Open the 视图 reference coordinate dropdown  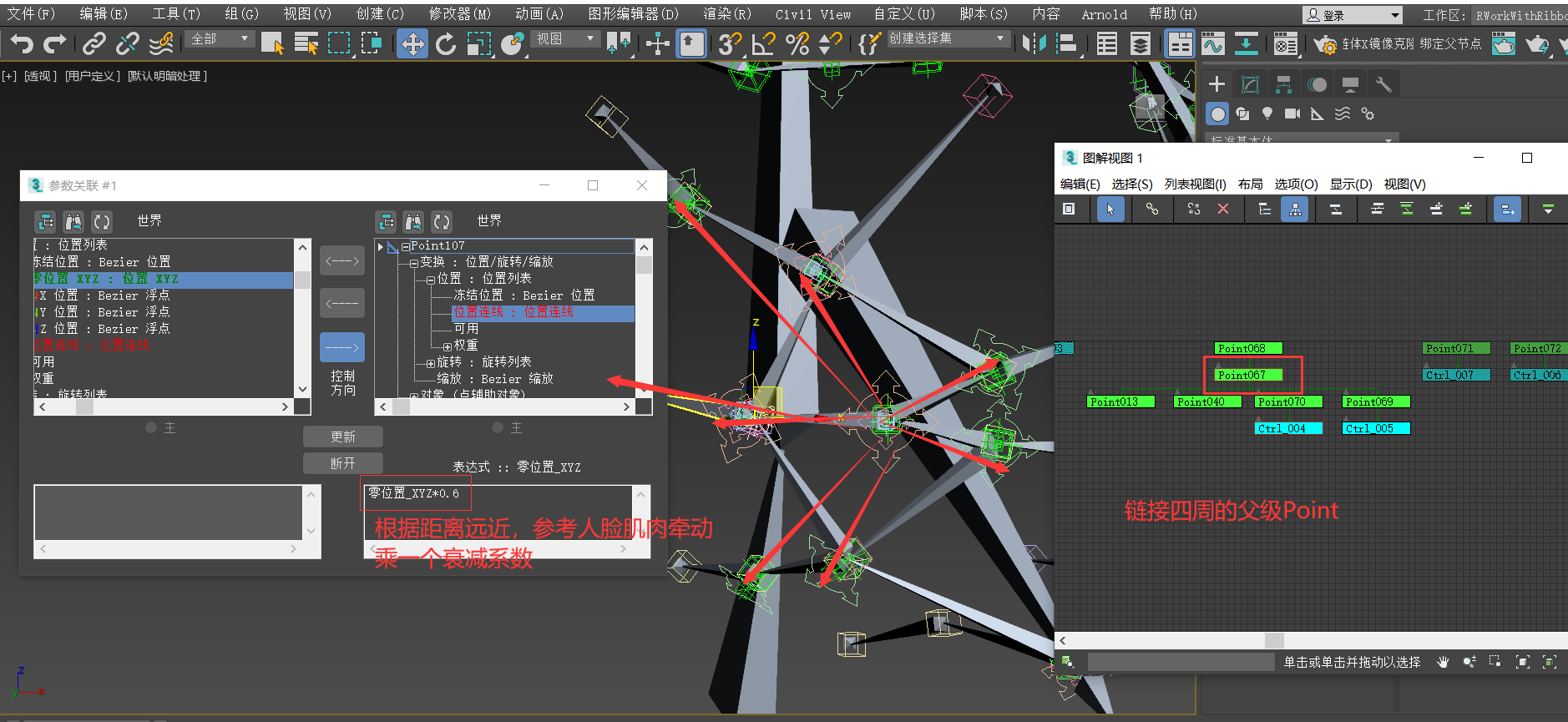(x=567, y=39)
